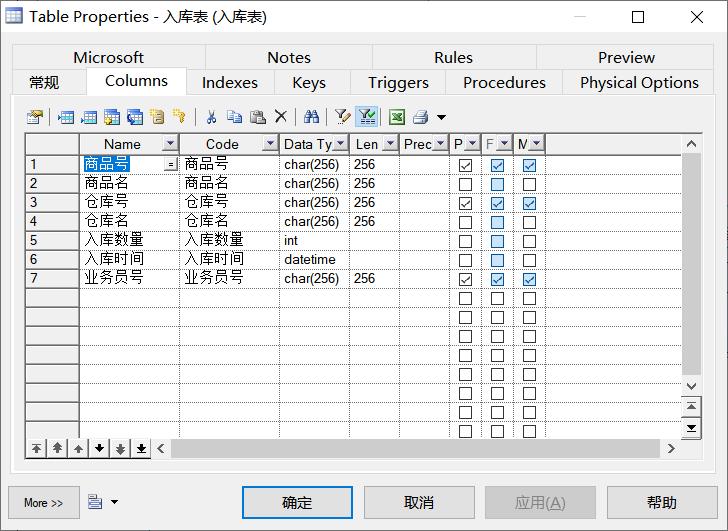Click the Print toolbar icon
The height and width of the screenshot is (531, 728).
pyautogui.click(x=421, y=117)
